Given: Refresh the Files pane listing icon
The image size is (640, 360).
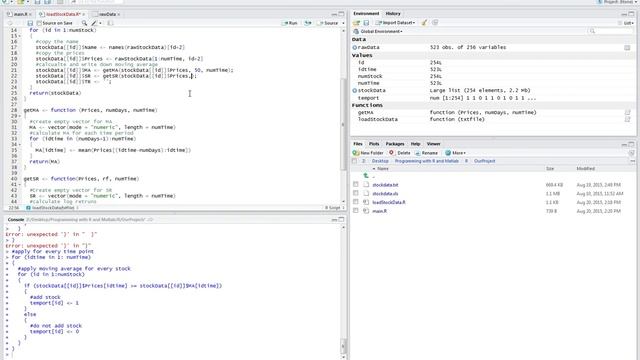Looking at the screenshot, I should [x=631, y=153].
